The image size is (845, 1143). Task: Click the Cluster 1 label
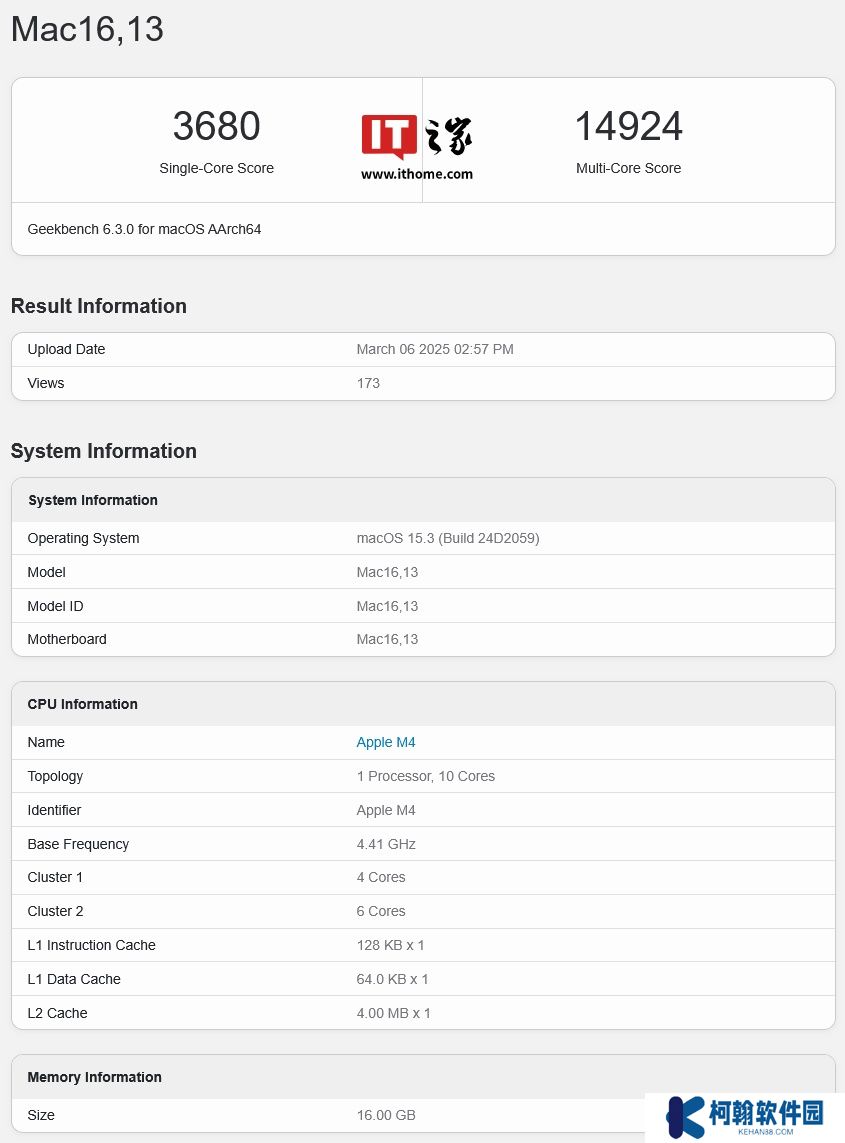[x=55, y=878]
